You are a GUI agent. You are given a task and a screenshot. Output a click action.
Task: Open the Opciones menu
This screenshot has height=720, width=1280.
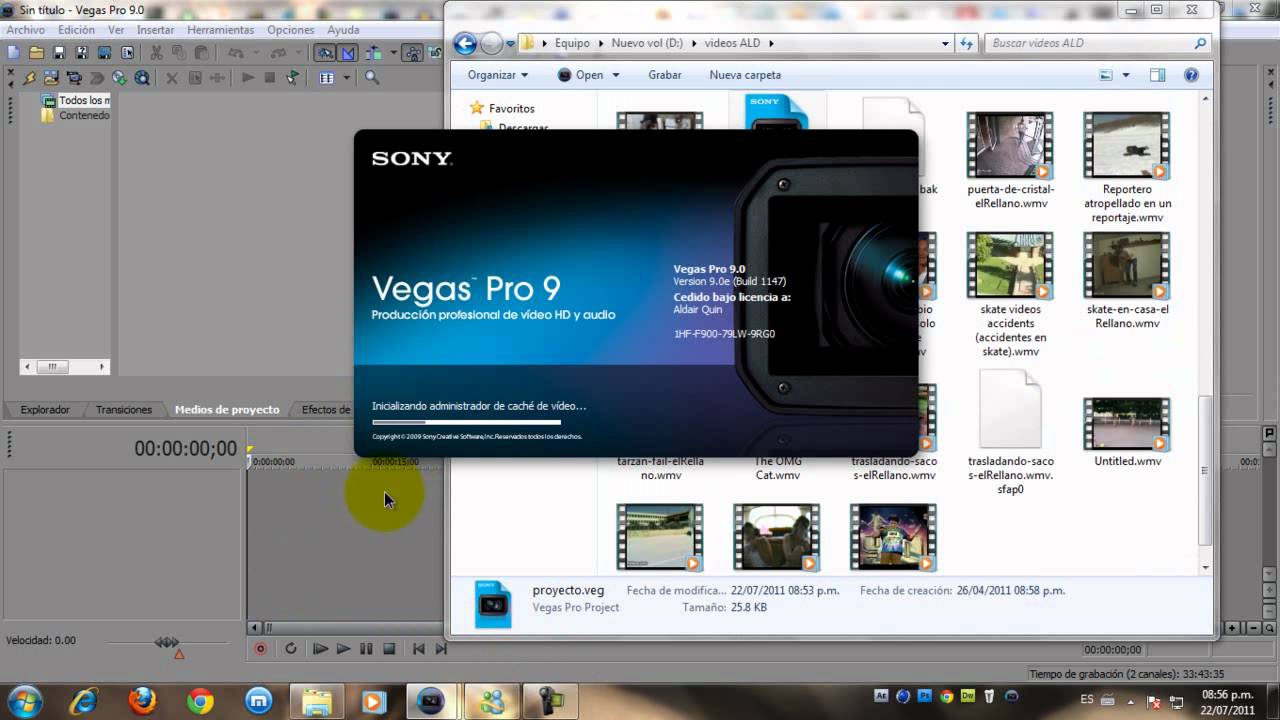tap(291, 30)
